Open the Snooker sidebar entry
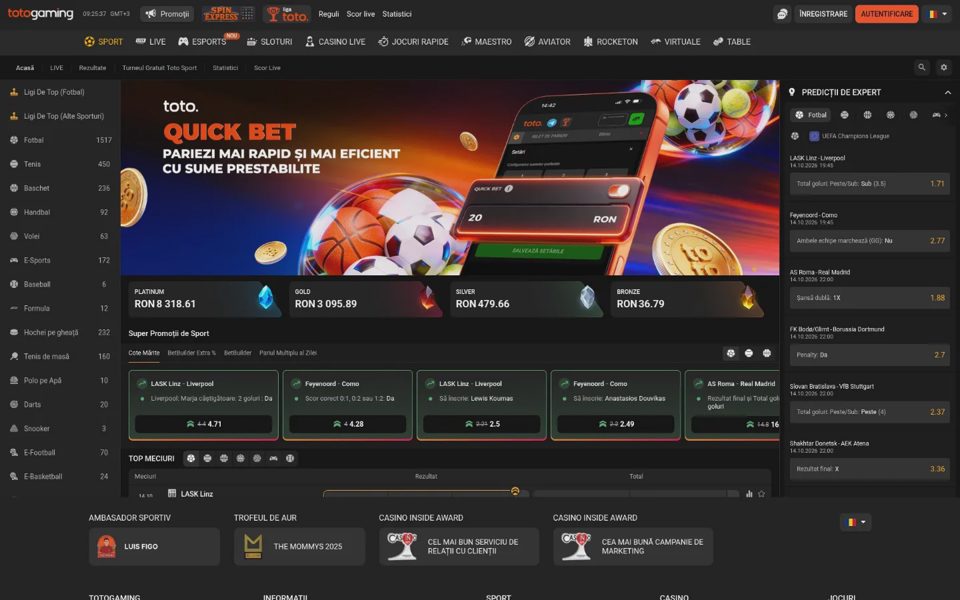The image size is (960, 600). tap(60, 429)
